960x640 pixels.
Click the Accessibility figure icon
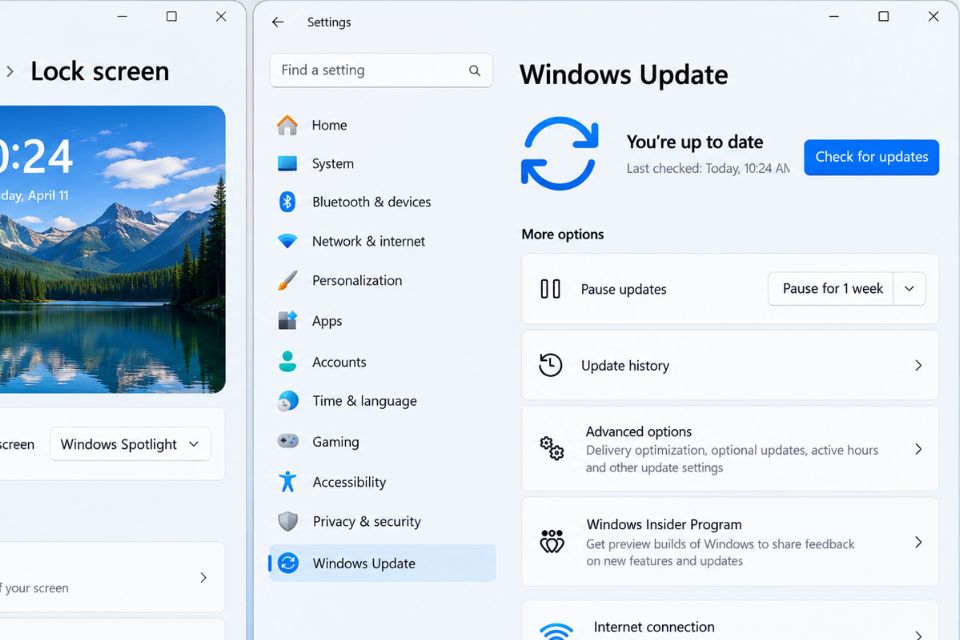point(287,481)
